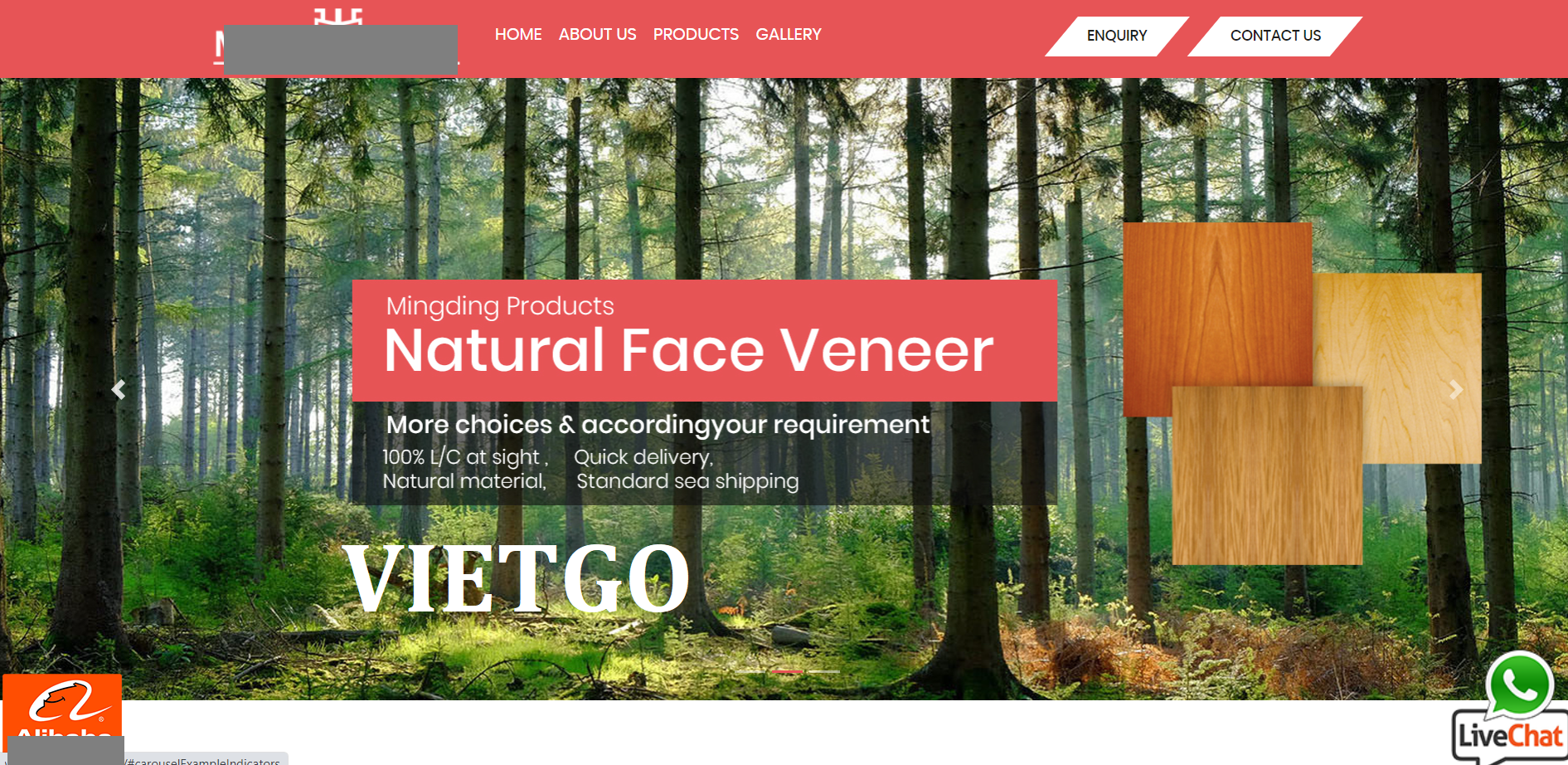The width and height of the screenshot is (1568, 765).
Task: Go to previous carousel slide arrow
Action: click(119, 389)
